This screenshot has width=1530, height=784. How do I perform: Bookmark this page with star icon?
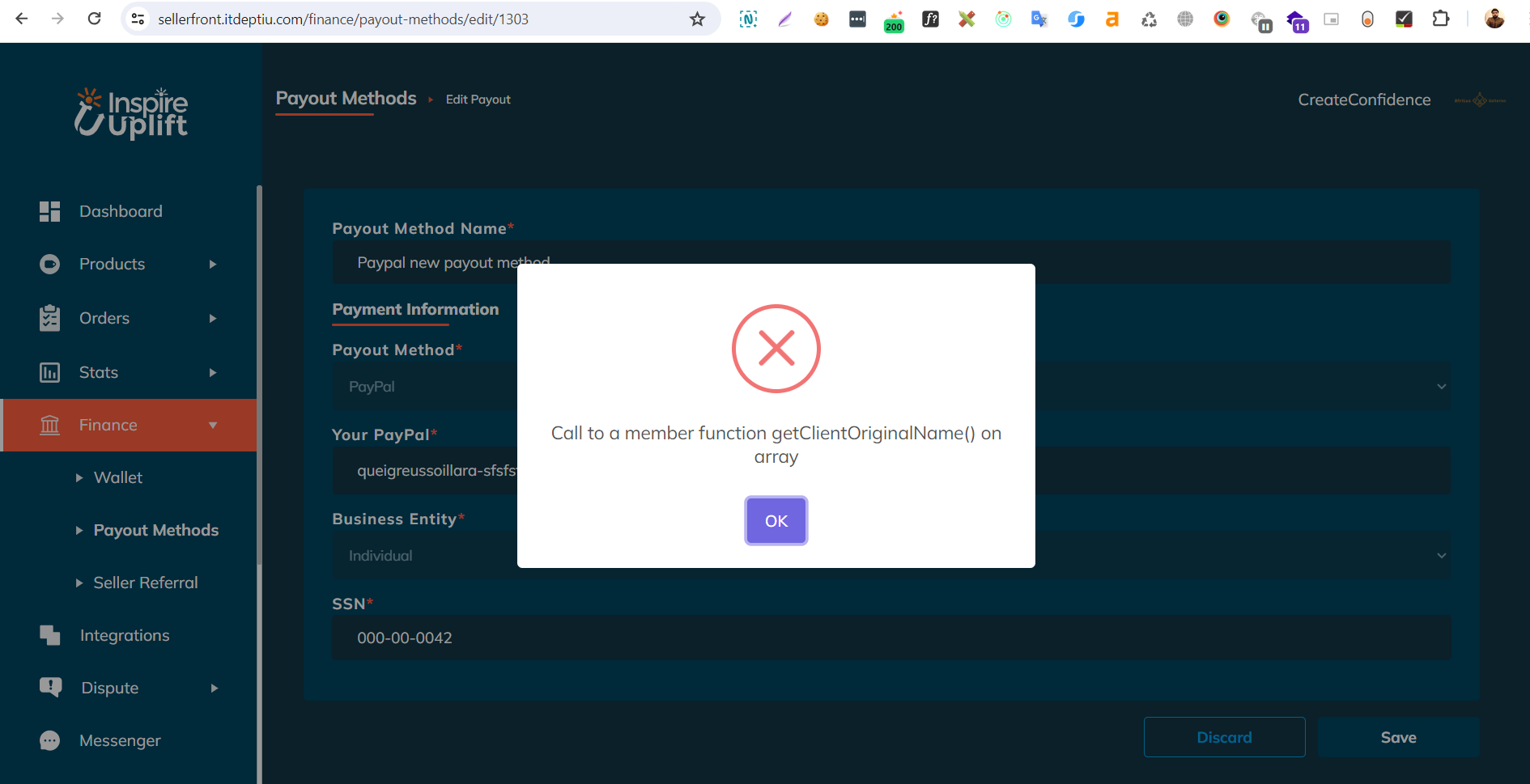tap(697, 19)
